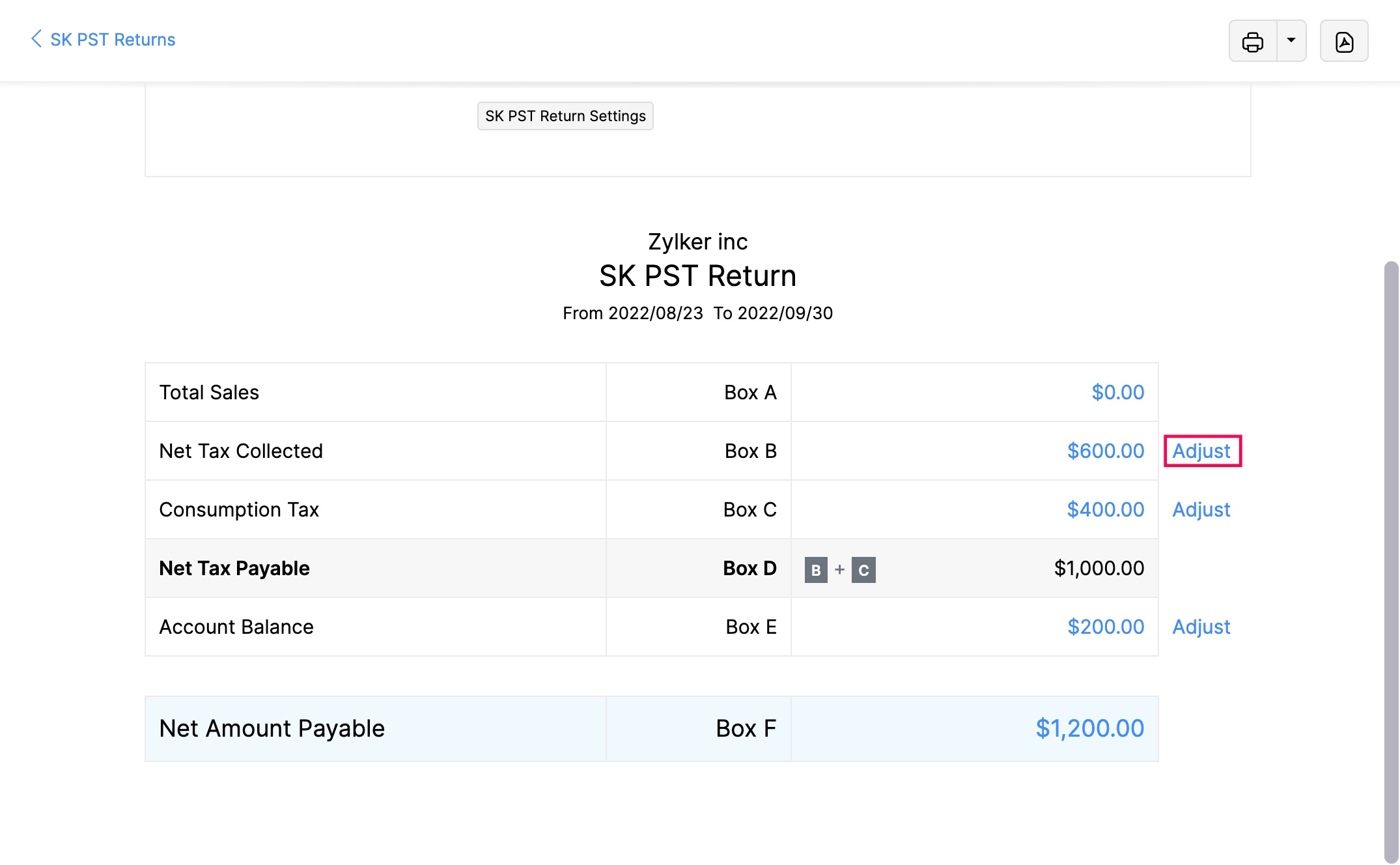Select the Net Tax Payable row label
Screen dimensions: 1400x865
(234, 568)
